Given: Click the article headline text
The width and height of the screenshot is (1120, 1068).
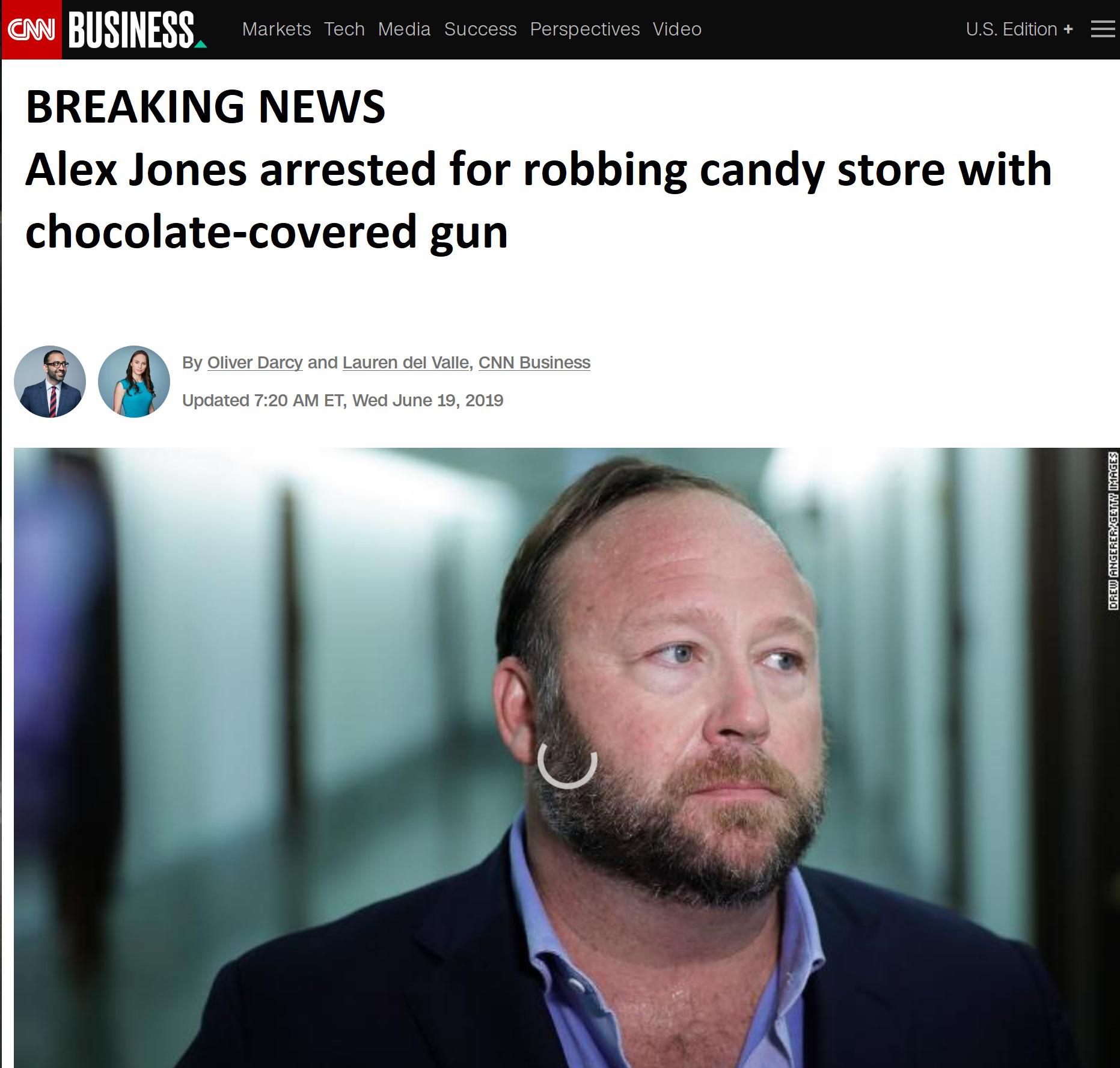Looking at the screenshot, I should (x=538, y=200).
